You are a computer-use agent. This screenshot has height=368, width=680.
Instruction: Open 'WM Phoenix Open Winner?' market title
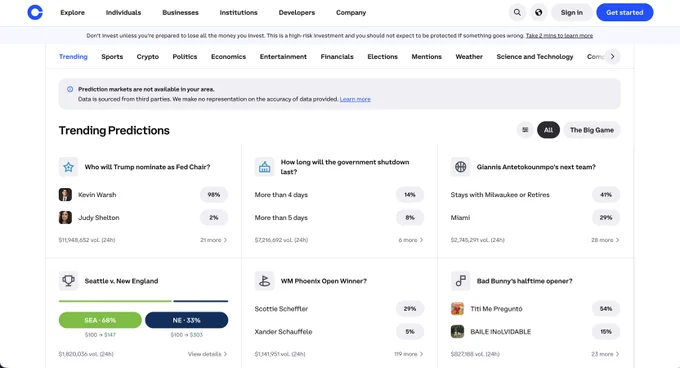pyautogui.click(x=324, y=281)
